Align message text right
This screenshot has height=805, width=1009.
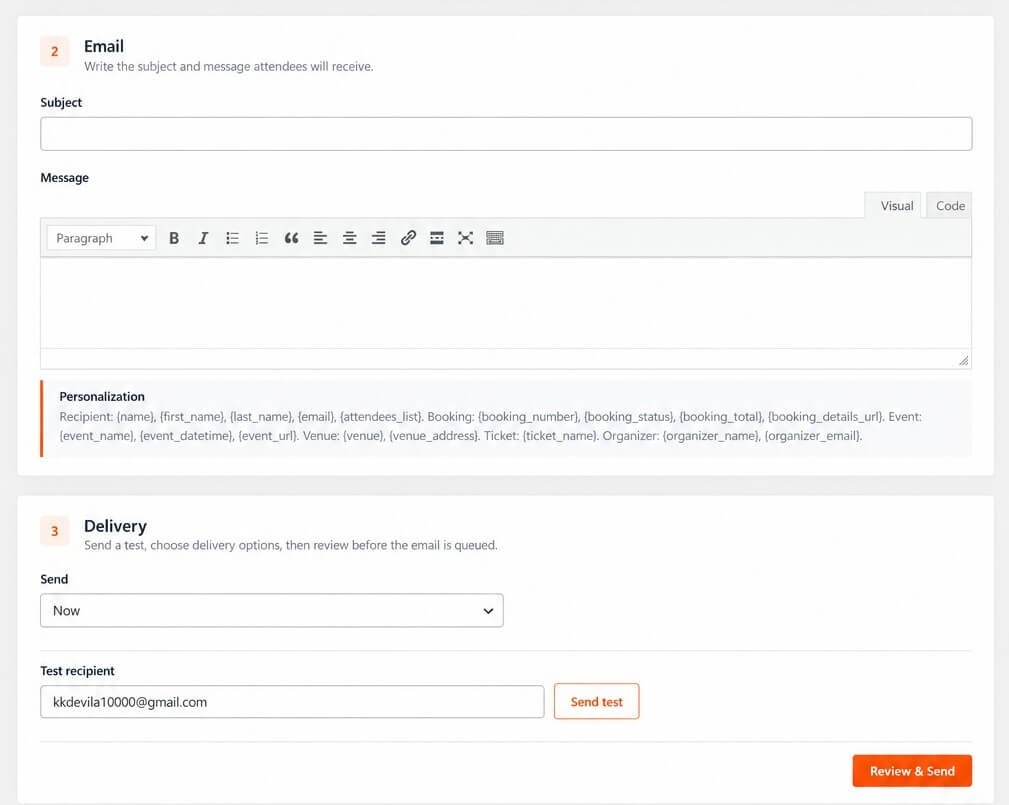coord(378,238)
